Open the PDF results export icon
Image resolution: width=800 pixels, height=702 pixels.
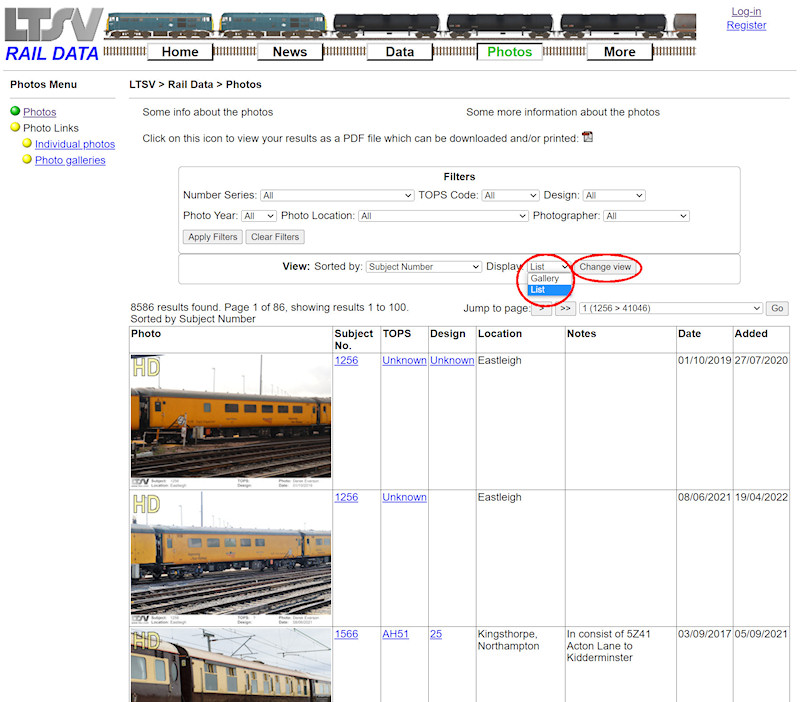(x=588, y=136)
